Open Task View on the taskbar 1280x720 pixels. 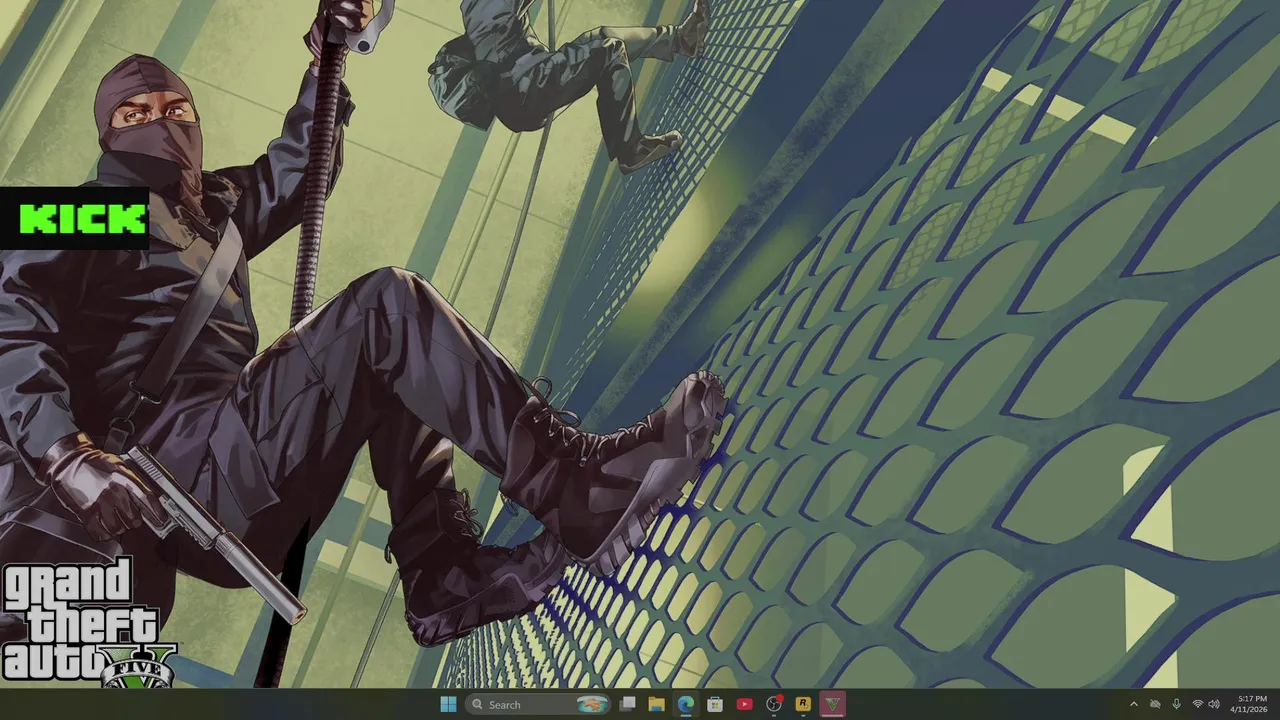628,704
